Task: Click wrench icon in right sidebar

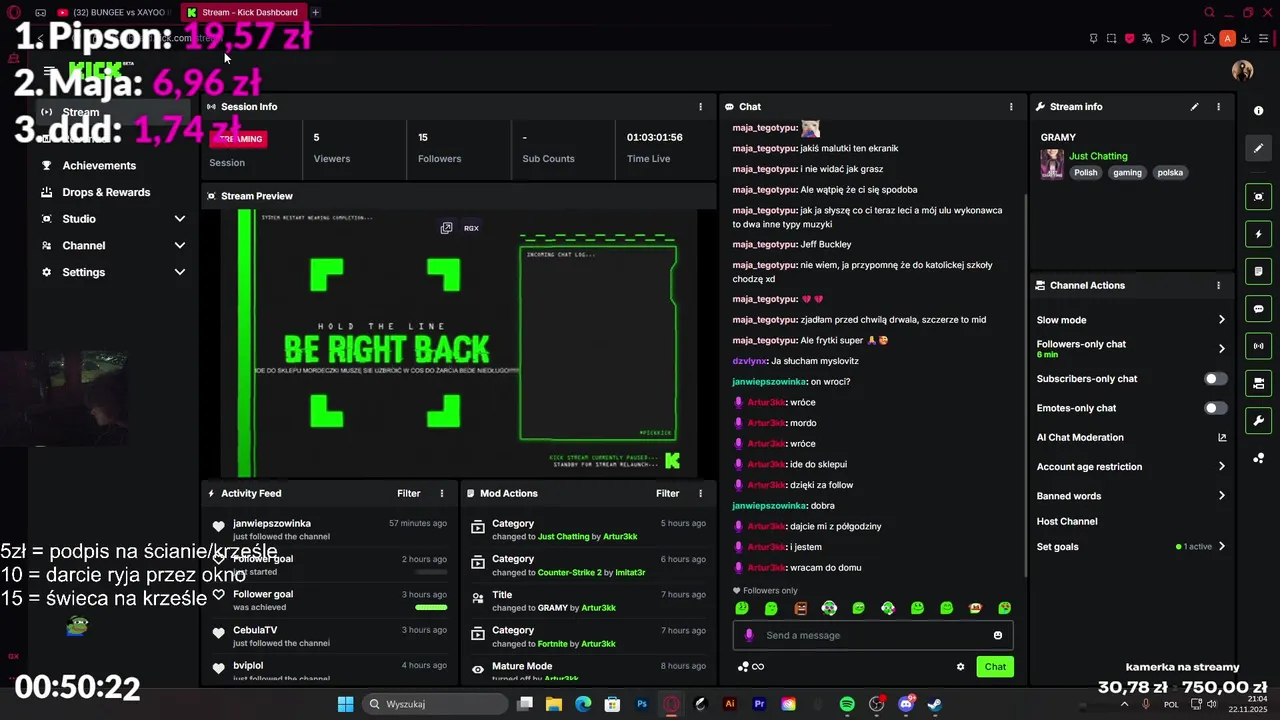Action: 1259,420
